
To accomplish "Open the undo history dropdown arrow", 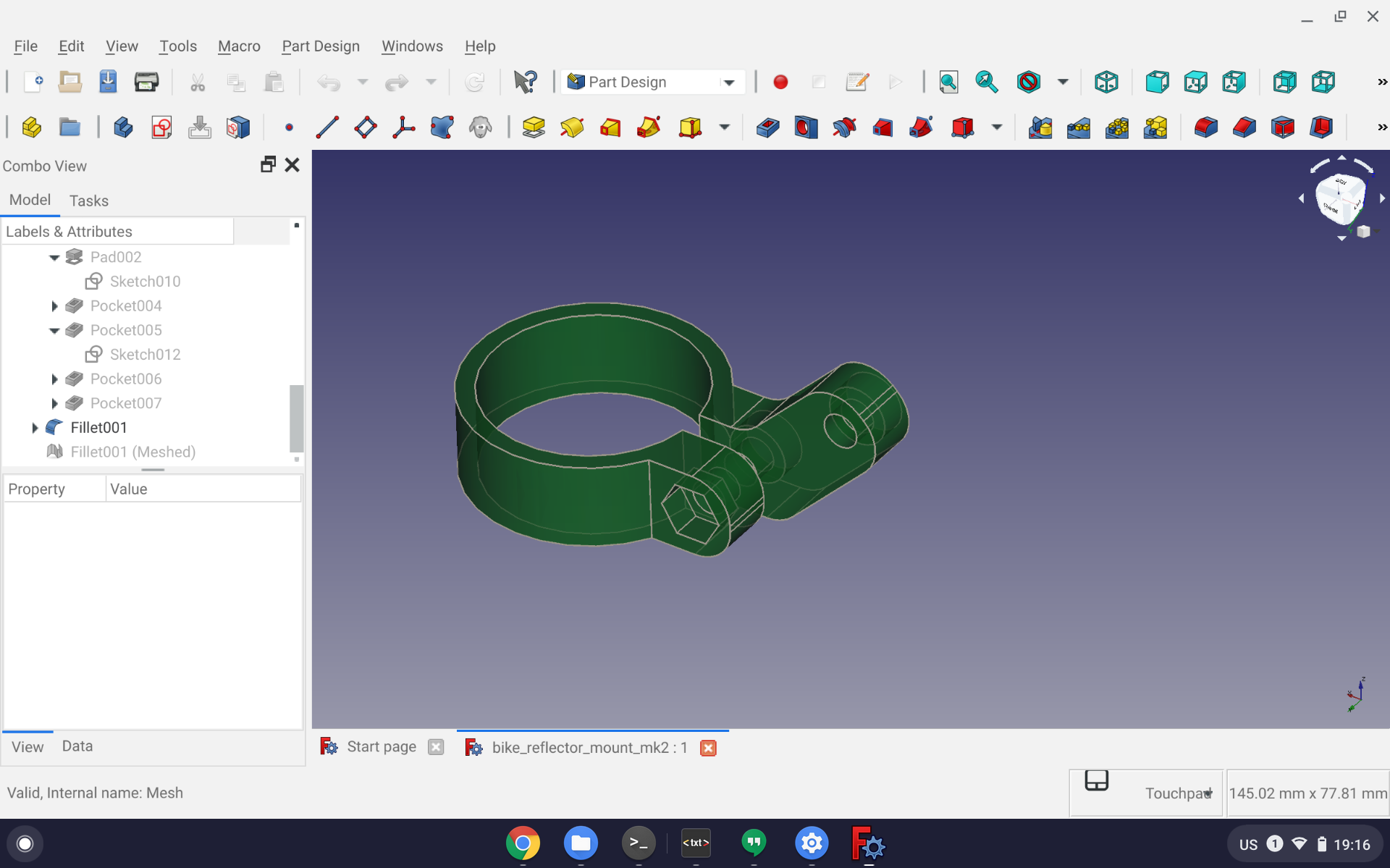I will pyautogui.click(x=363, y=82).
